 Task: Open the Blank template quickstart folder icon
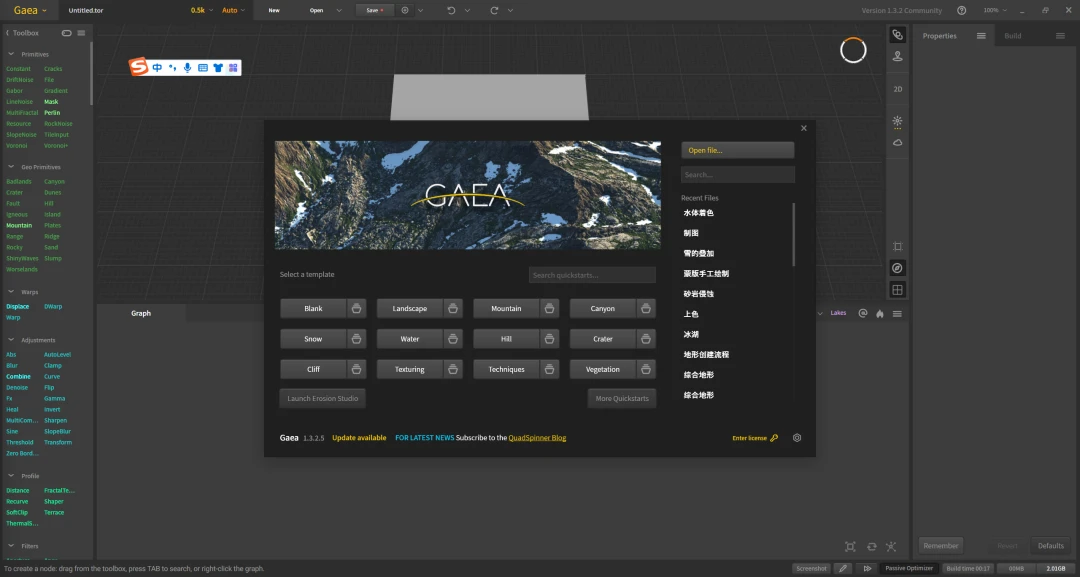pos(356,308)
